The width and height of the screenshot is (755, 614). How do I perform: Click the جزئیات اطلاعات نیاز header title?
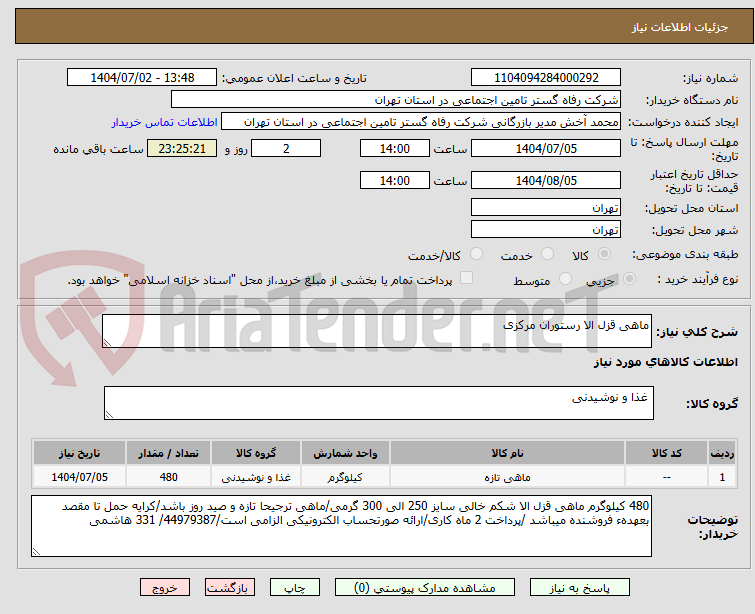(680, 27)
